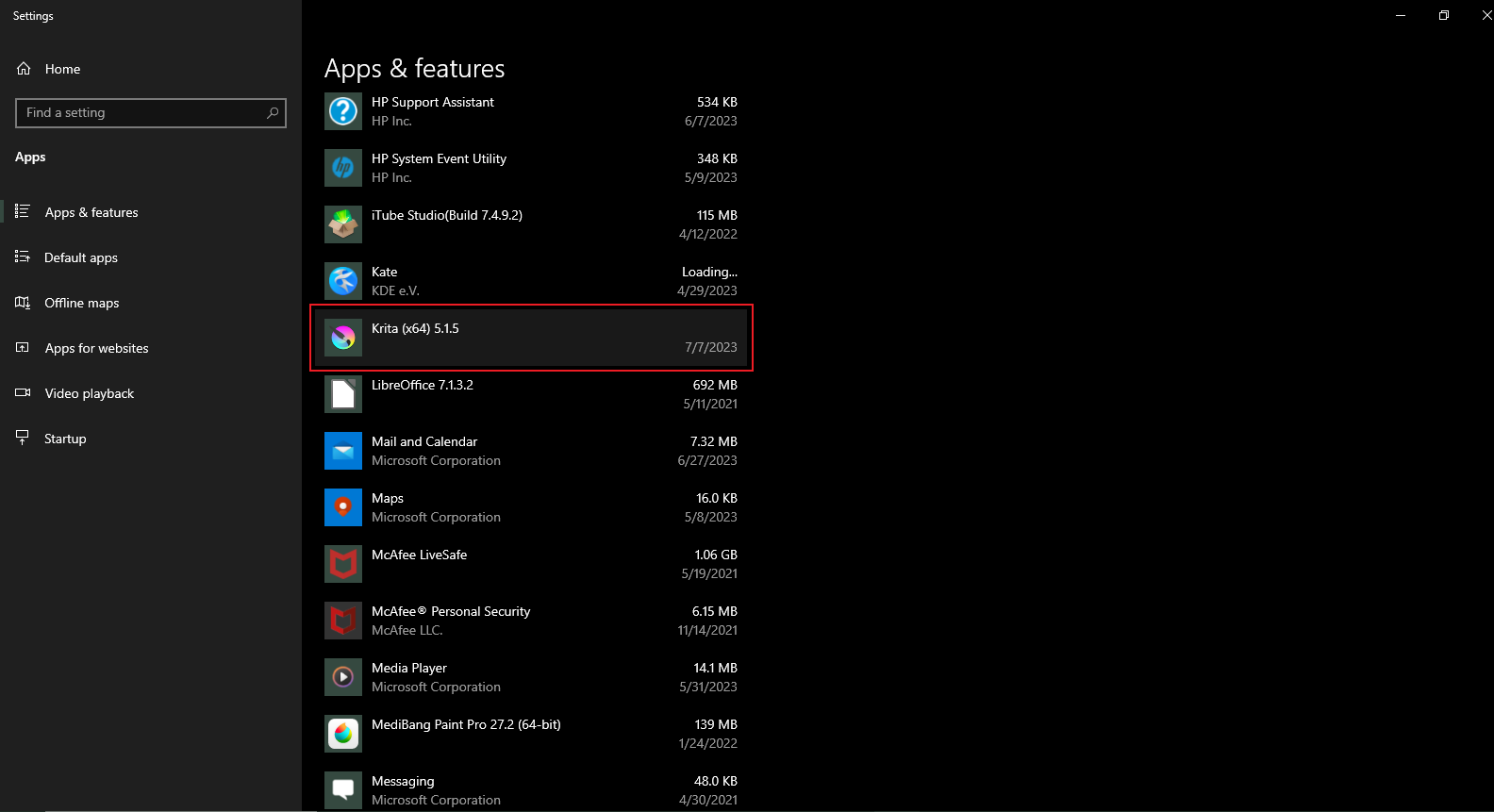Click the MediBang Paint Pro icon
The width and height of the screenshot is (1494, 812).
(343, 734)
